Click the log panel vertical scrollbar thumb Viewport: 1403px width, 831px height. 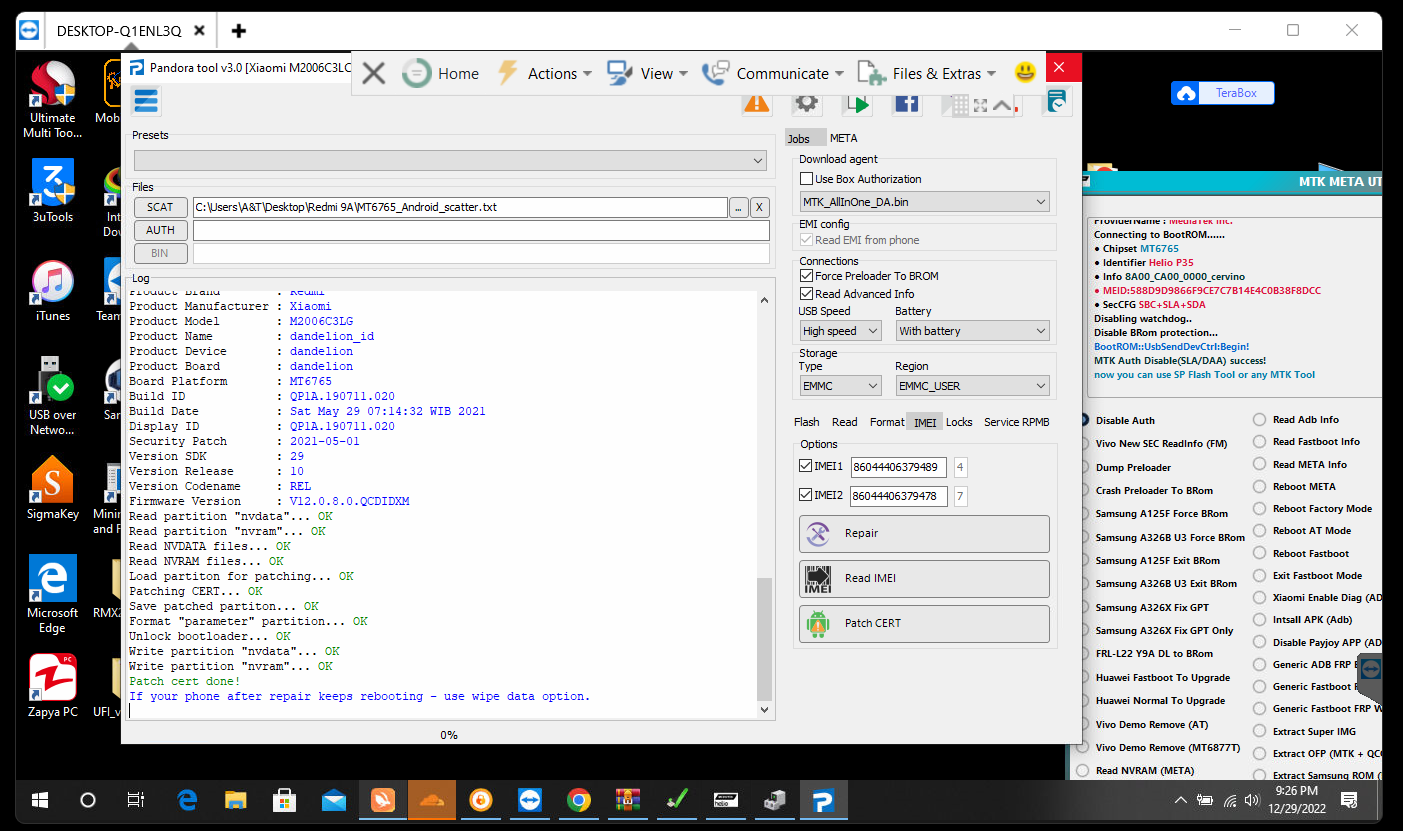coord(765,640)
